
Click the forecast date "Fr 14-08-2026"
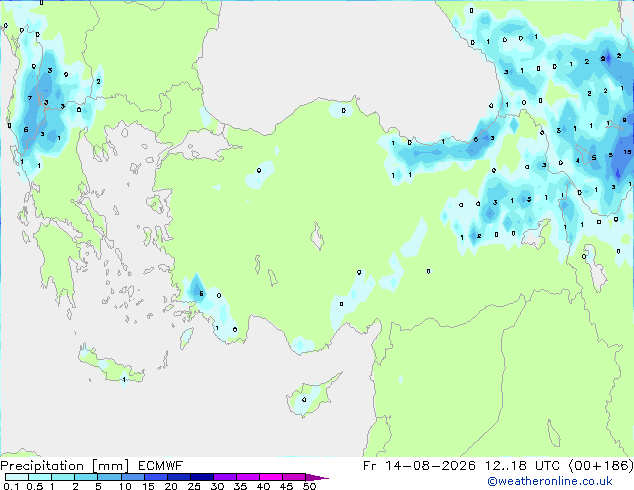pos(419,466)
